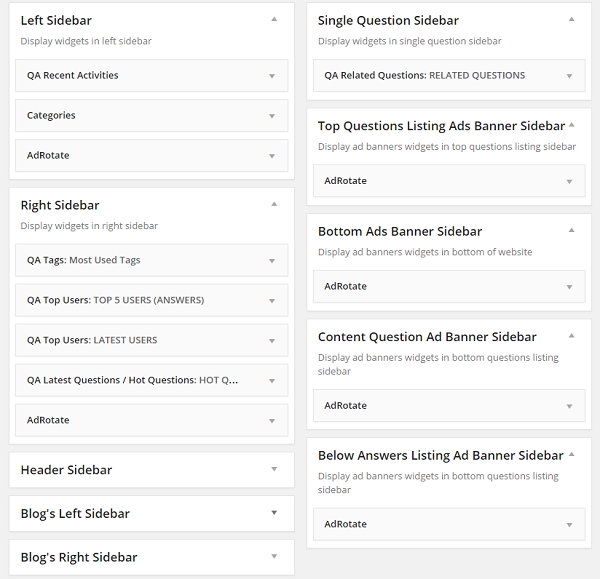The image size is (600, 579).
Task: Collapse the Single Question Sidebar panel
Action: [x=571, y=19]
